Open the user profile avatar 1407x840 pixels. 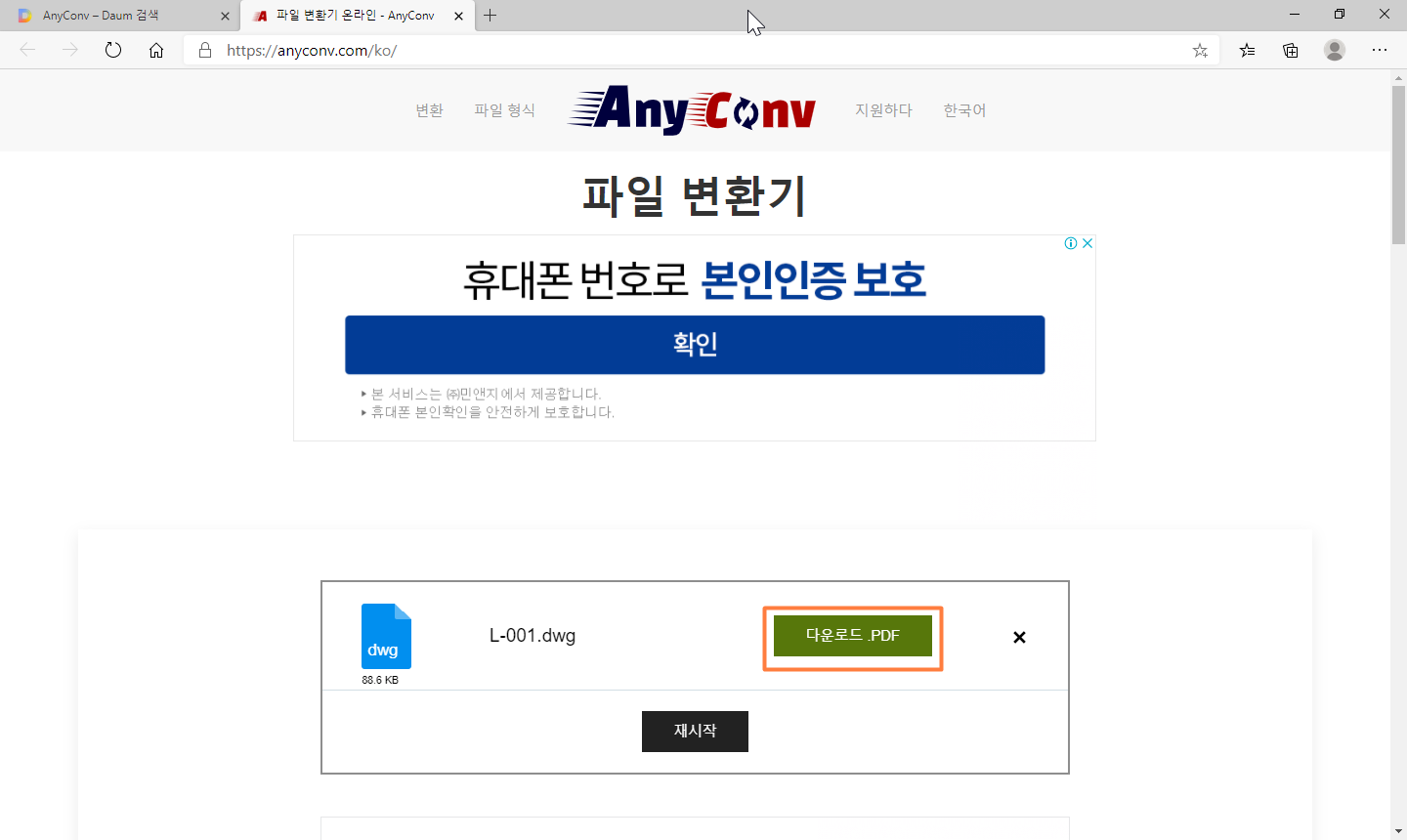pos(1335,50)
